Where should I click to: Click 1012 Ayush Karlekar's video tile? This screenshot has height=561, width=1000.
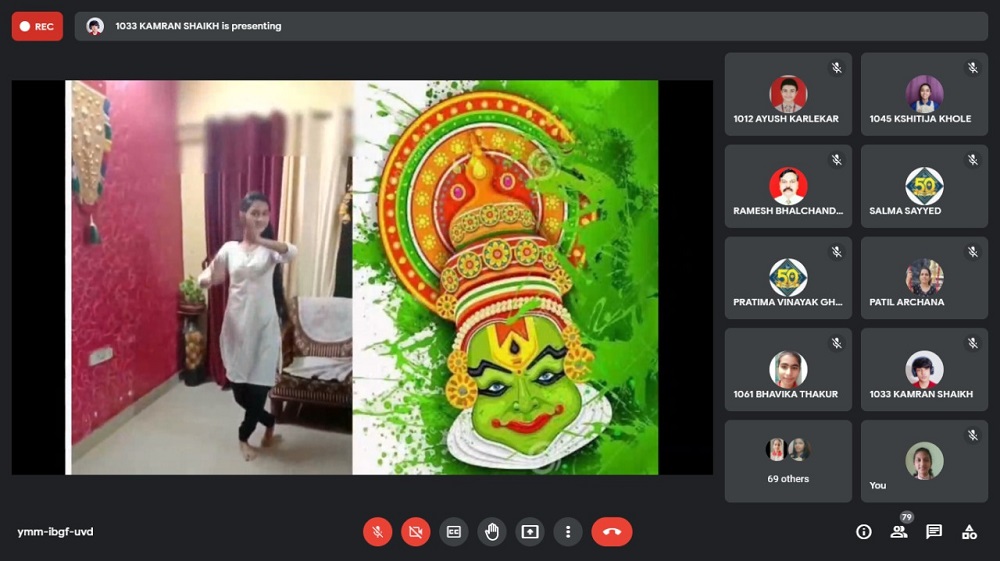(788, 94)
